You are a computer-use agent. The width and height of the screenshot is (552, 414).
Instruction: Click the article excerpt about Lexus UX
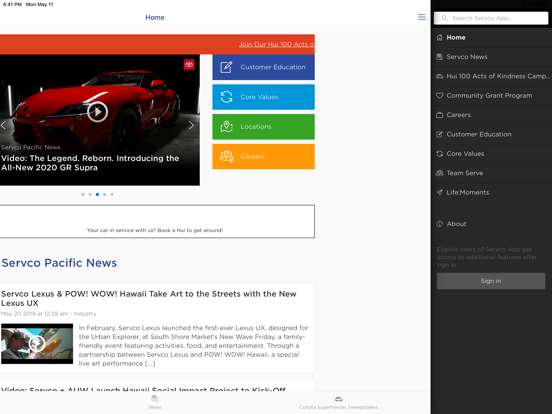tap(193, 345)
